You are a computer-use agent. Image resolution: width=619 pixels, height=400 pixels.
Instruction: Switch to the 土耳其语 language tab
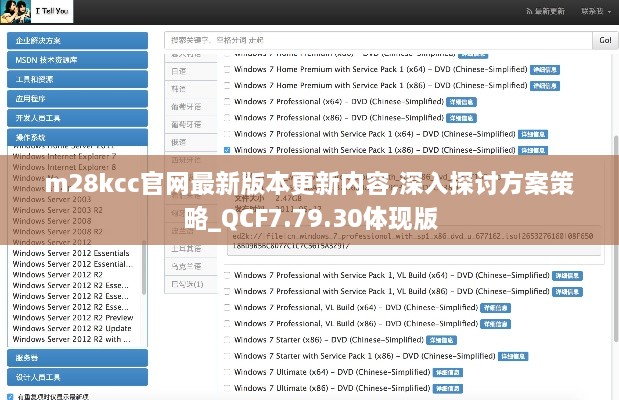(x=191, y=249)
